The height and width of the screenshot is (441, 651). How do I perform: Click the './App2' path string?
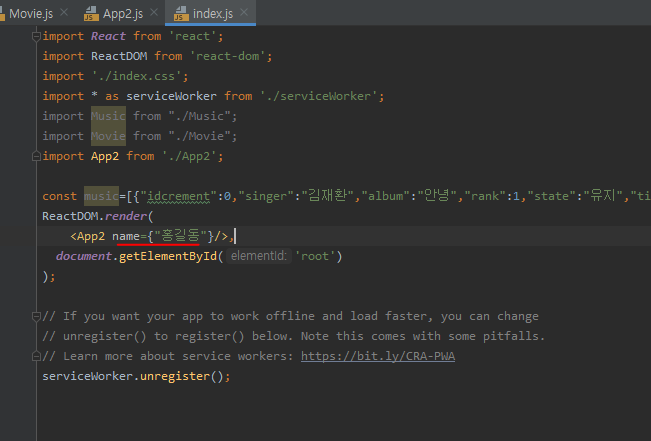coord(188,156)
